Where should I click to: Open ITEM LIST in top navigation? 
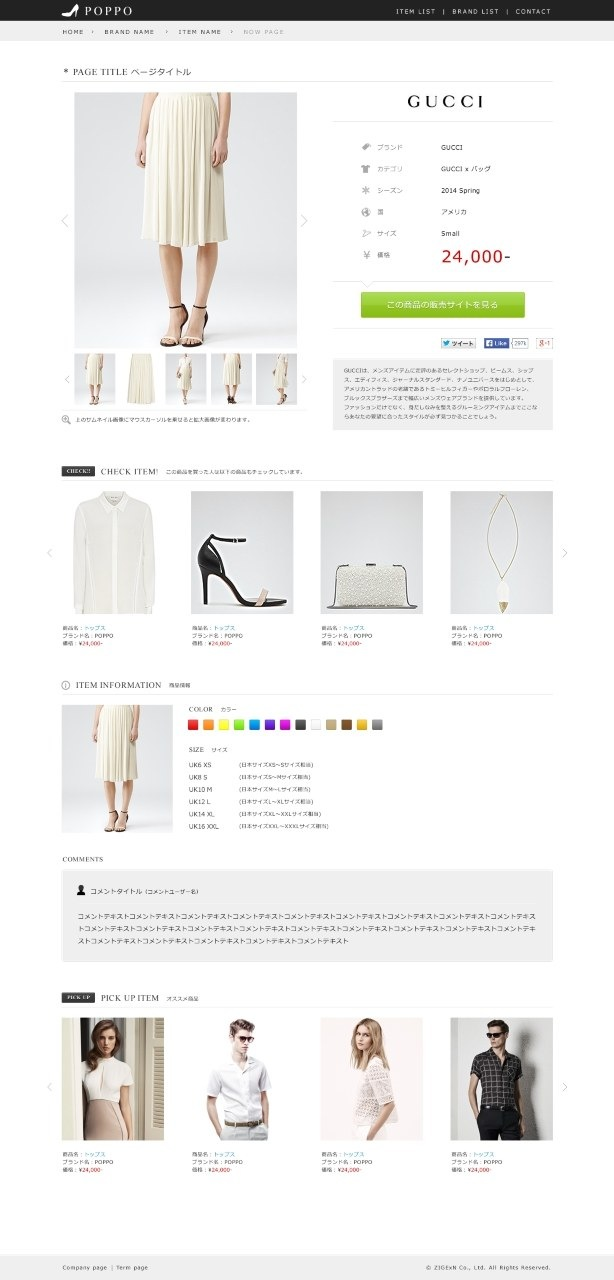click(x=416, y=12)
